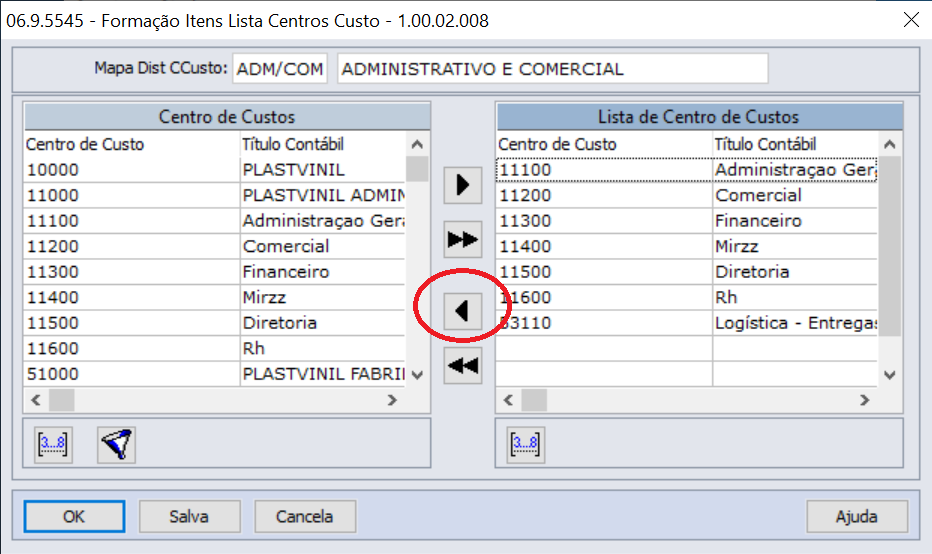Click the Centro de Custo column header in left list
The image size is (932, 554).
tap(132, 144)
